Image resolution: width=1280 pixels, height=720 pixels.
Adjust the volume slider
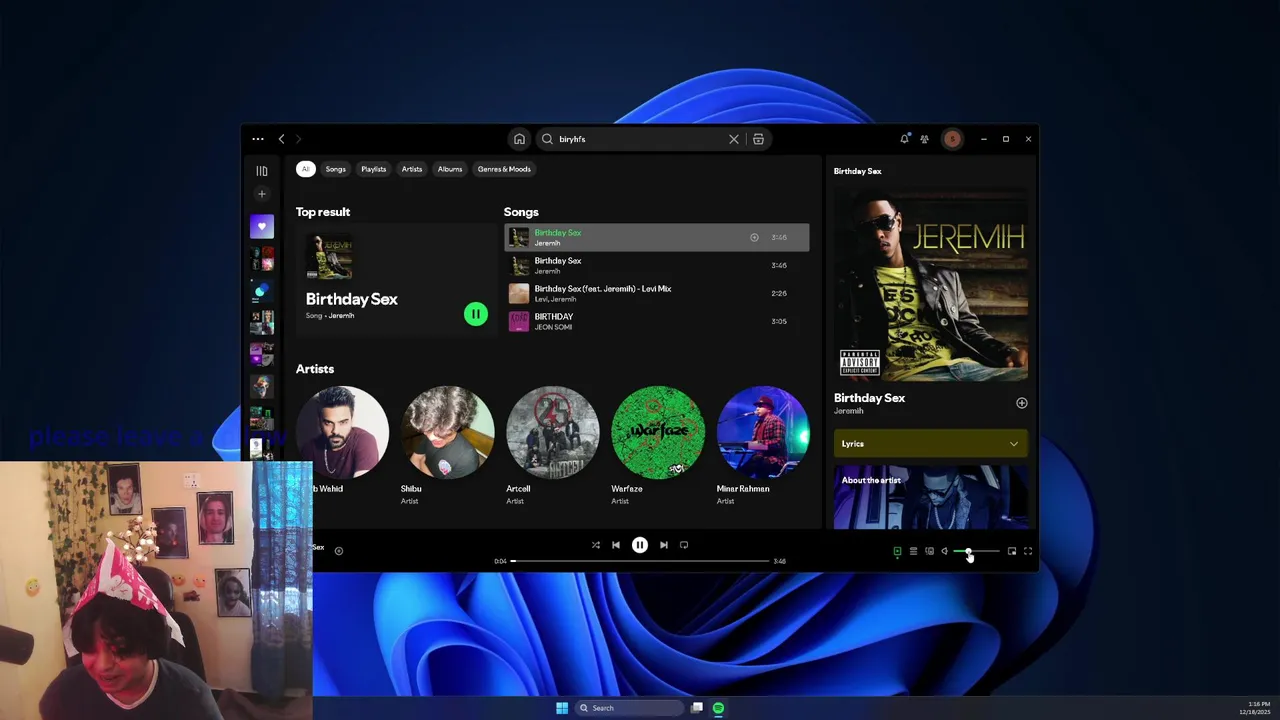976,552
